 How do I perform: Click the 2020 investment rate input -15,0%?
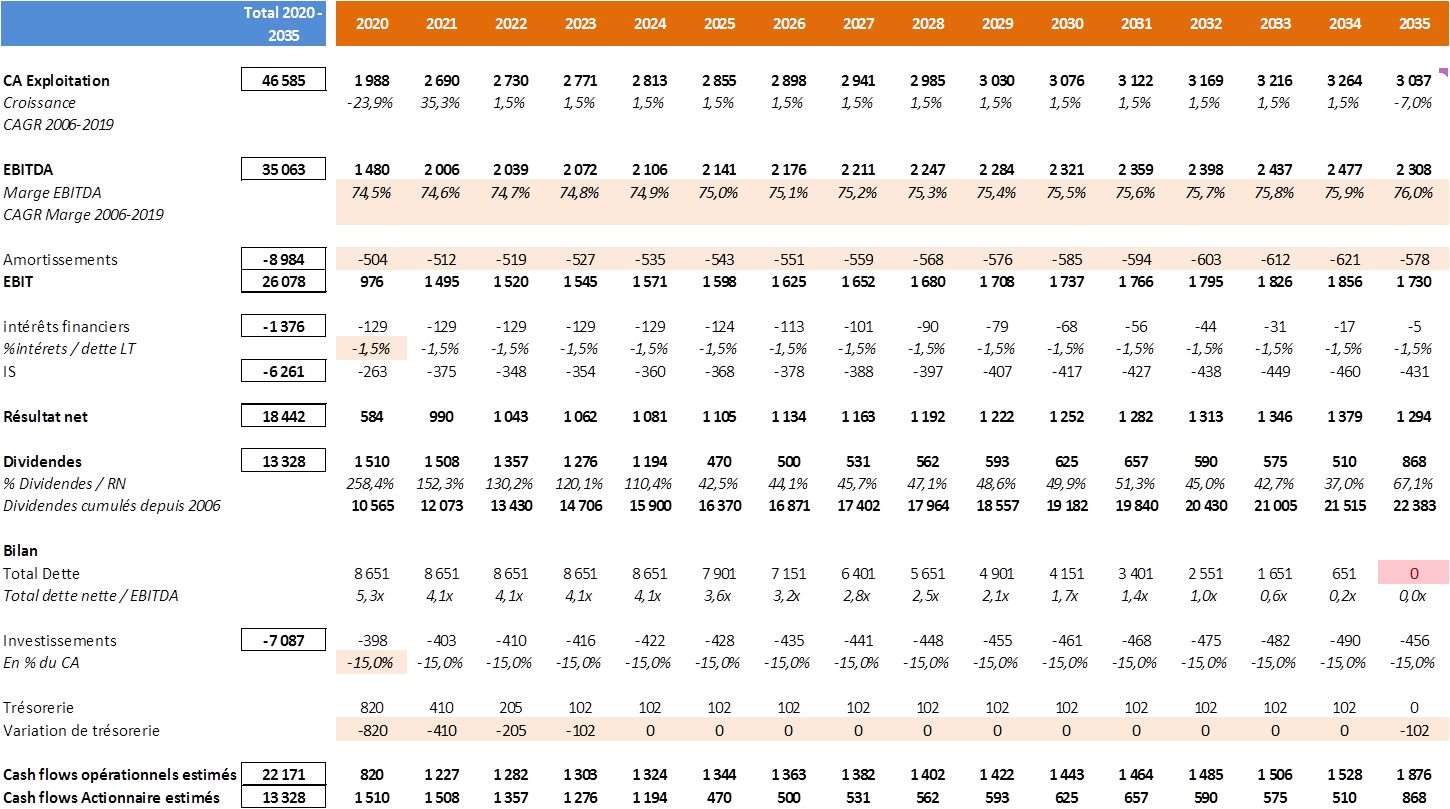372,663
